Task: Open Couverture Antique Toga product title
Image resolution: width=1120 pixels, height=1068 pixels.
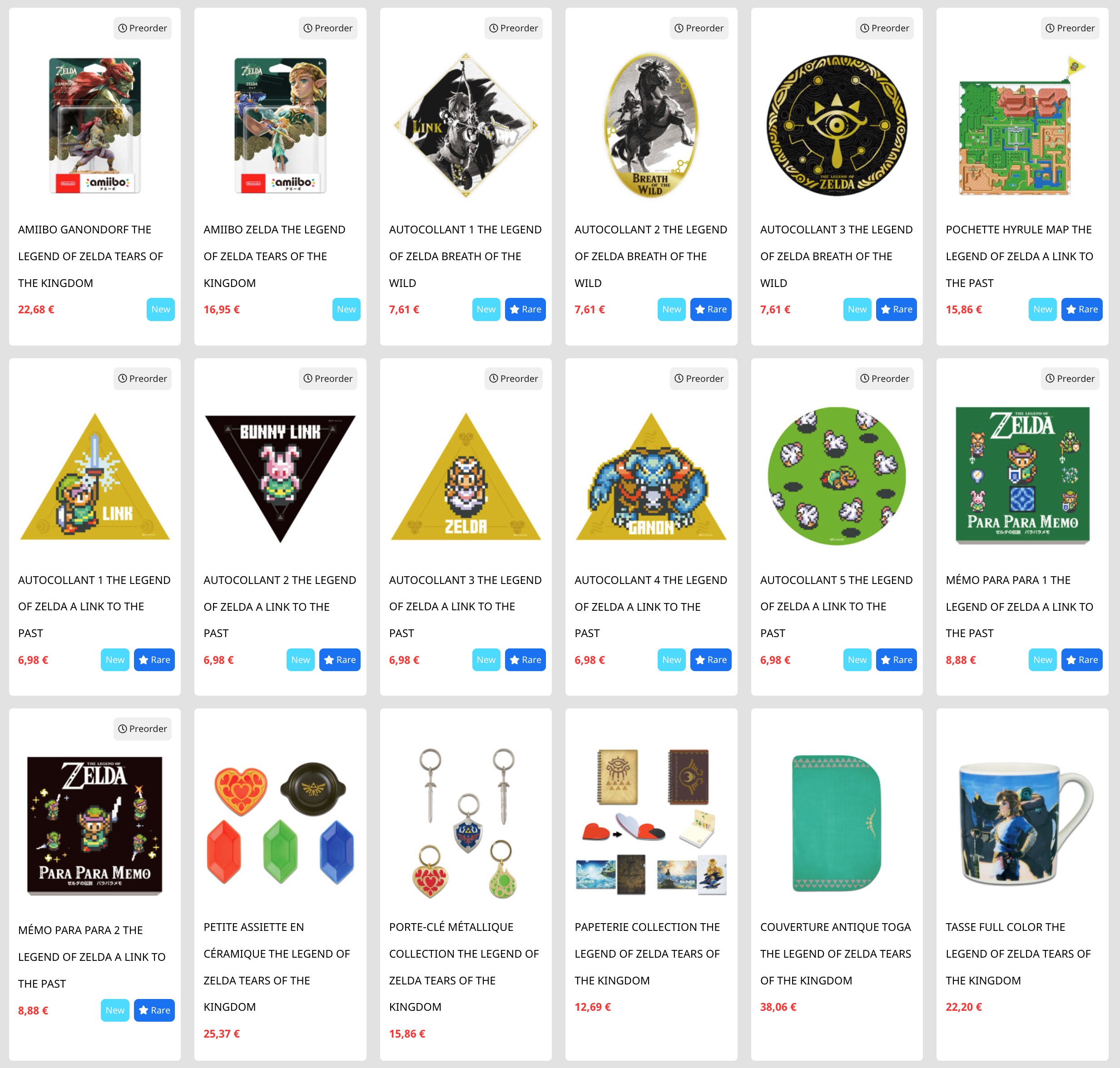Action: (x=835, y=954)
